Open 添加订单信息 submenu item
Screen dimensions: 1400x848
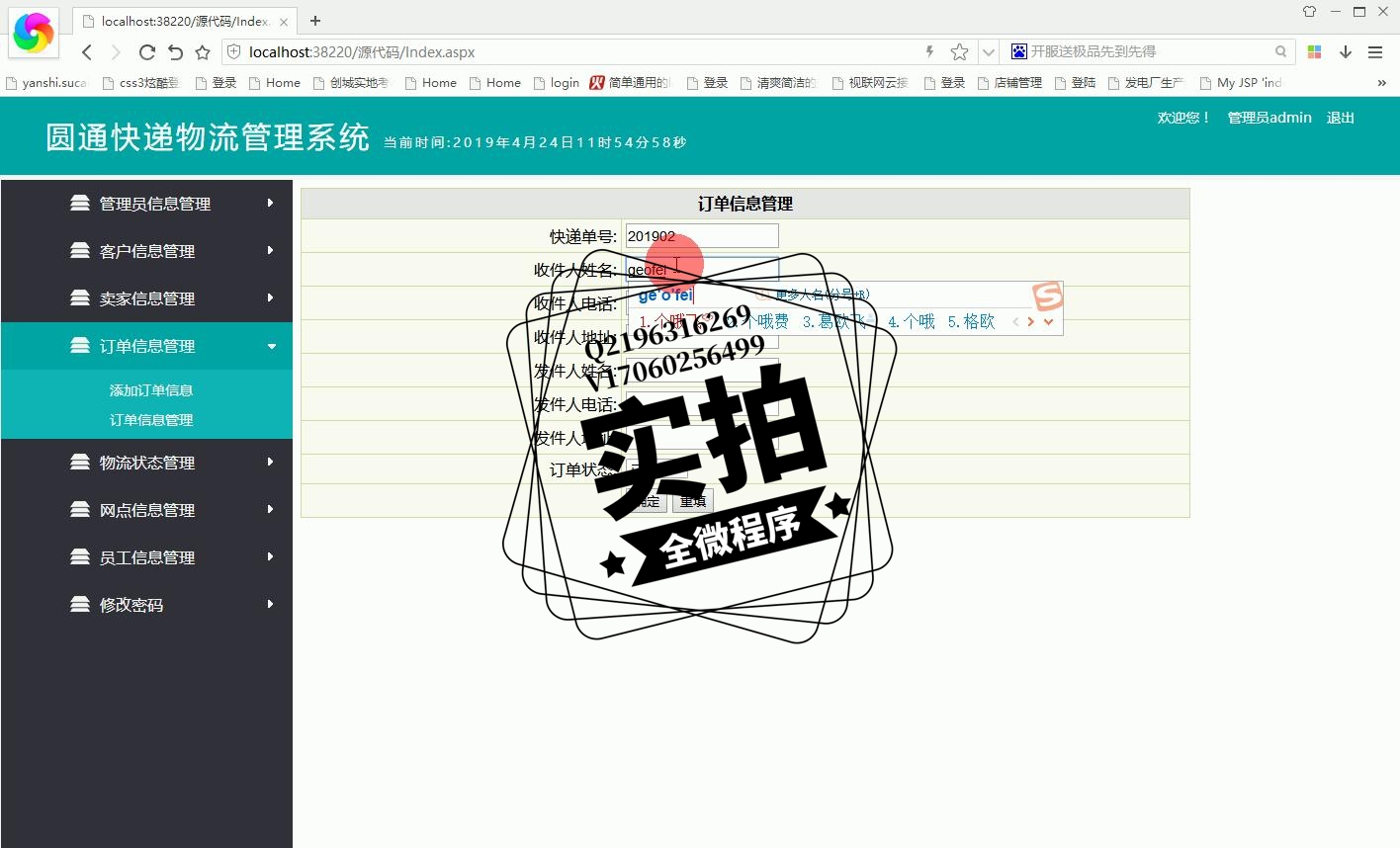coord(151,390)
